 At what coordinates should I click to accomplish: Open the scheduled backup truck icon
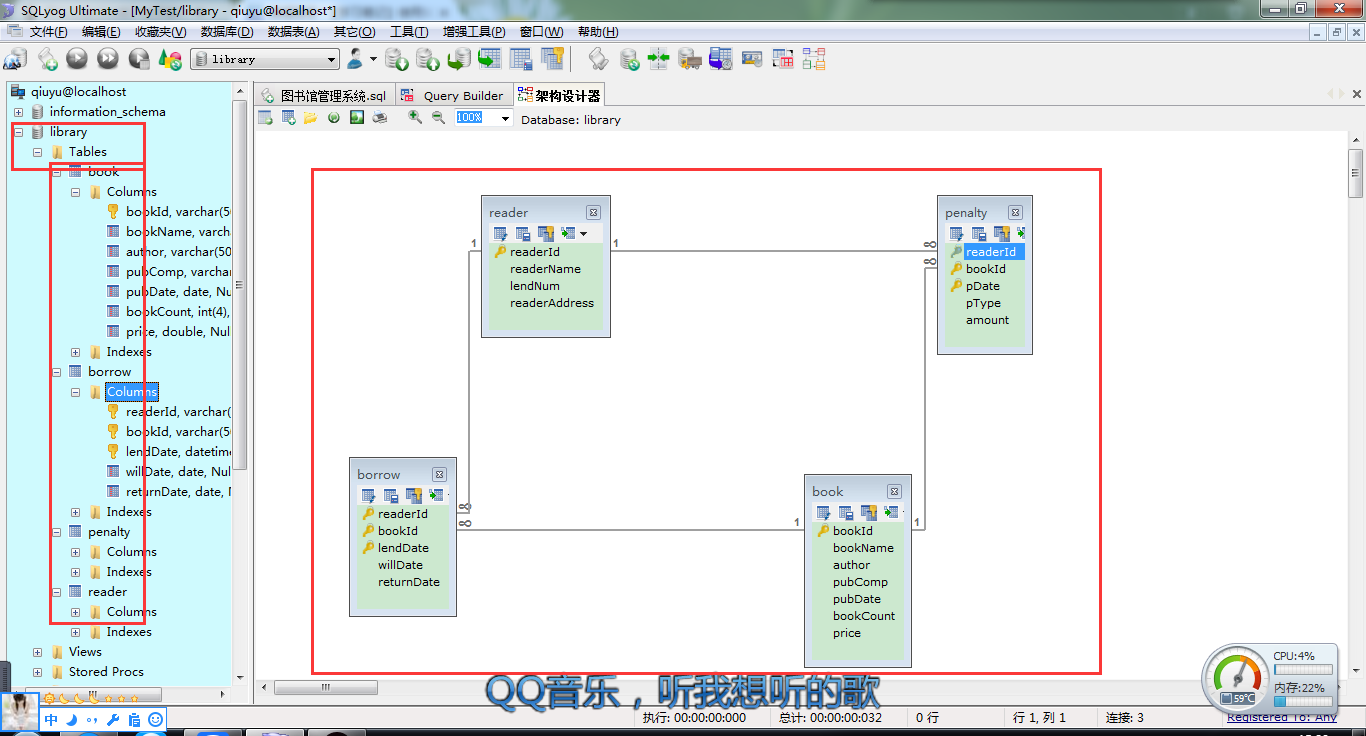690,59
